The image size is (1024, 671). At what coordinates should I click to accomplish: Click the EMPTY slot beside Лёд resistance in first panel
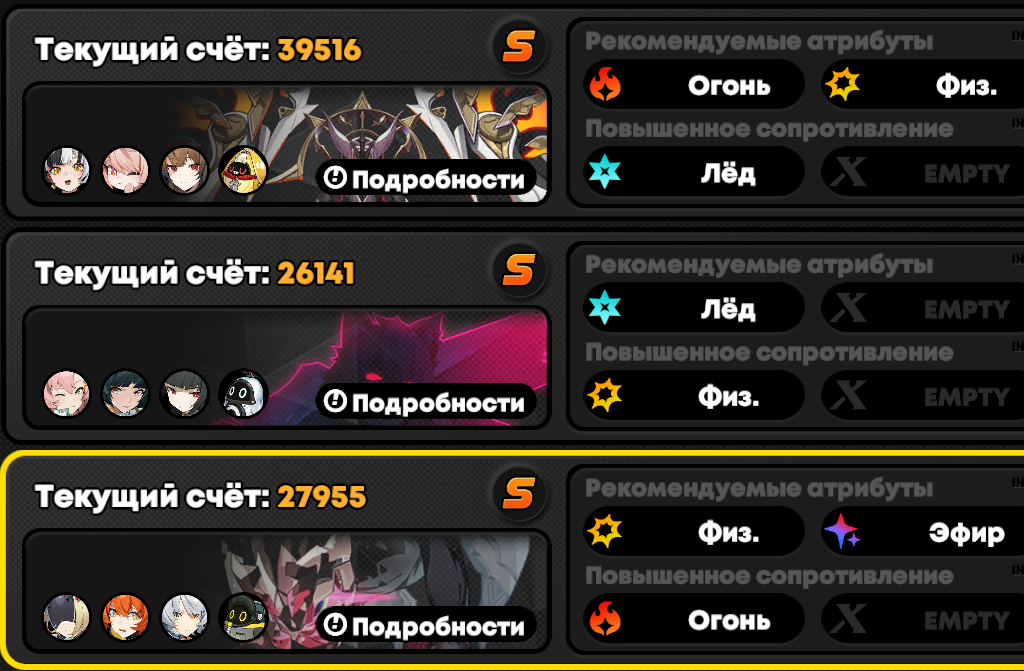coord(922,173)
